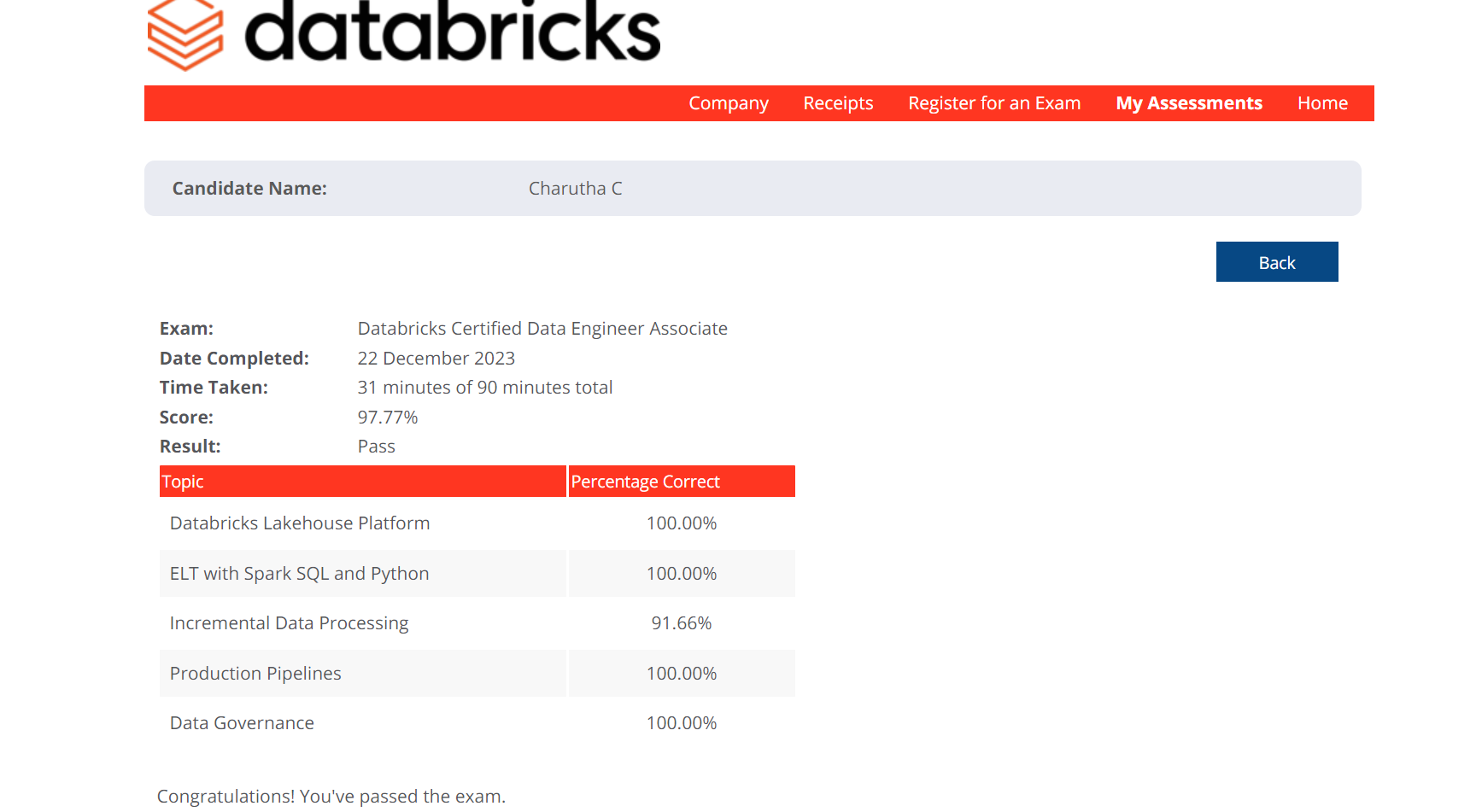
Task: Select the Incremental Data Processing topic
Action: 289,623
